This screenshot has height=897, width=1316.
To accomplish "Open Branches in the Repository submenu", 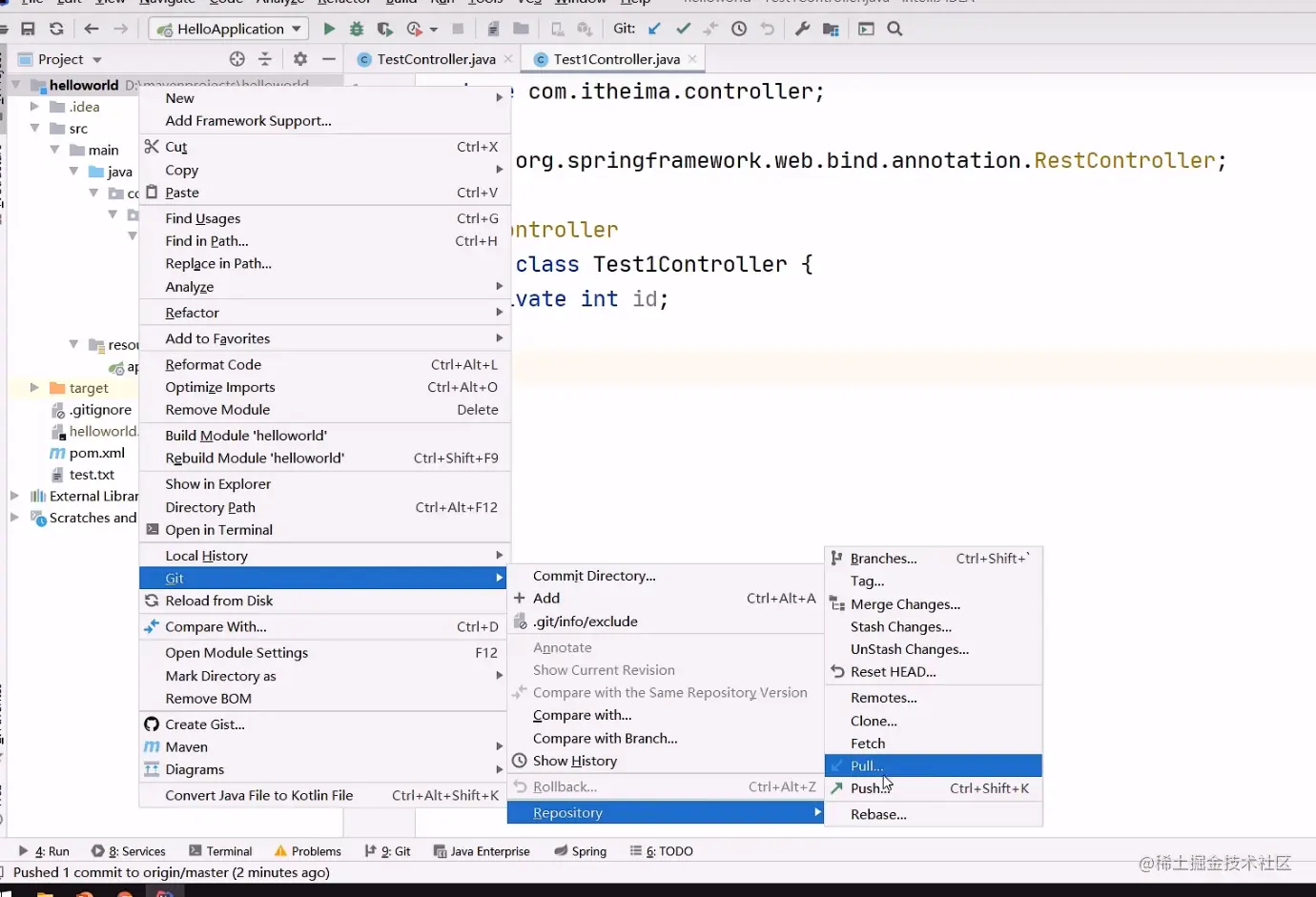I will tap(934, 559).
